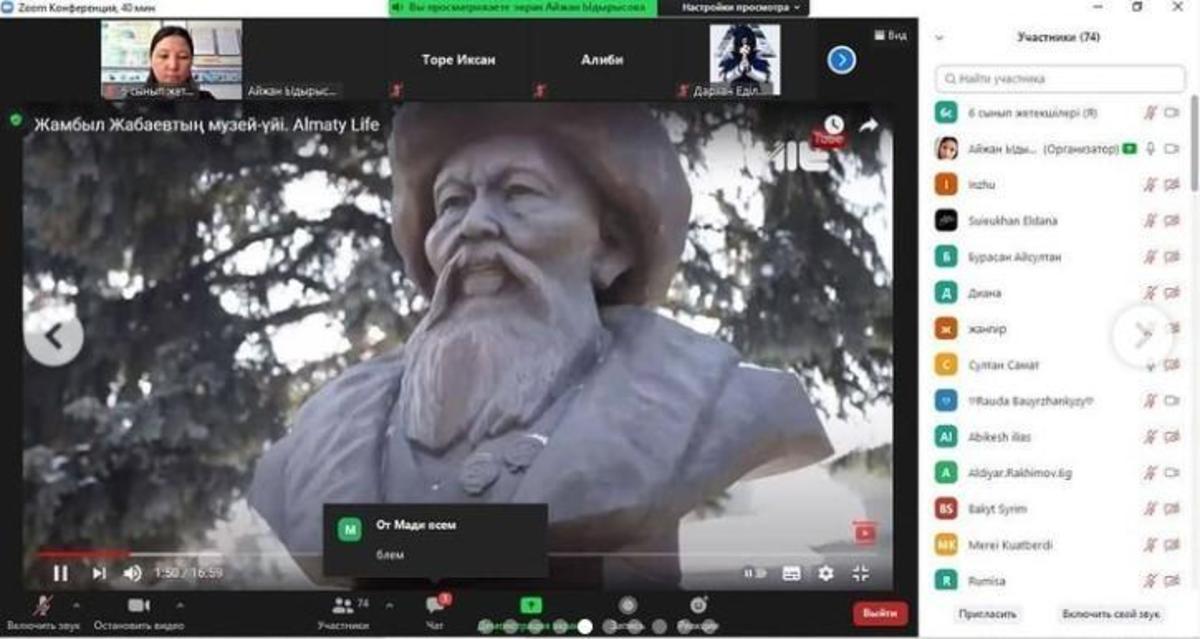
Task: Expand audio options arrow next to microphone
Action: tap(77, 604)
